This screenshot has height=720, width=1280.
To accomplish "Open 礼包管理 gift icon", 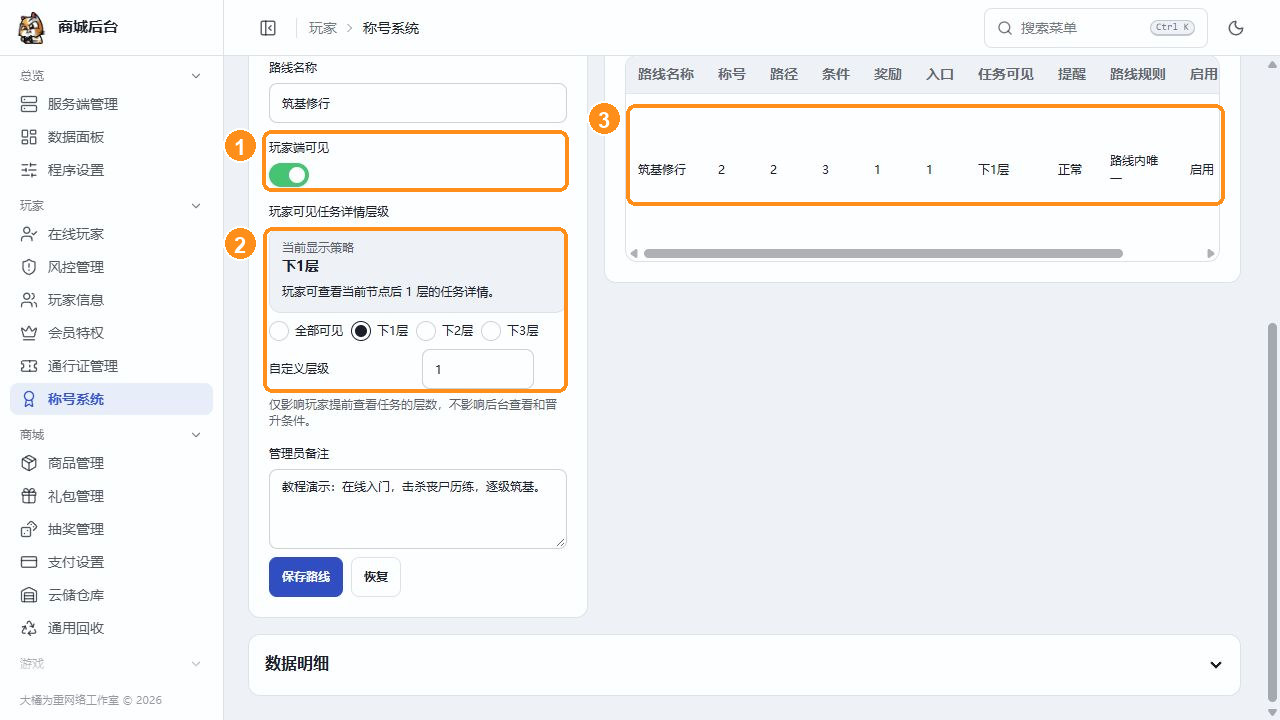I will tap(29, 496).
